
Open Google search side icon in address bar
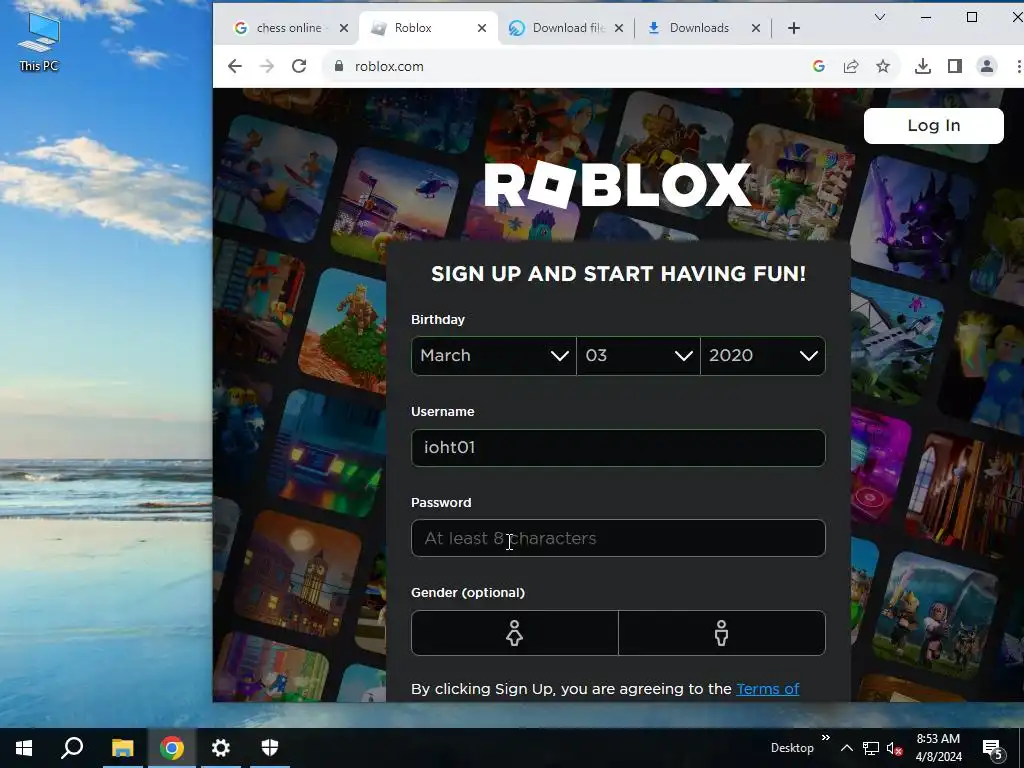819,66
